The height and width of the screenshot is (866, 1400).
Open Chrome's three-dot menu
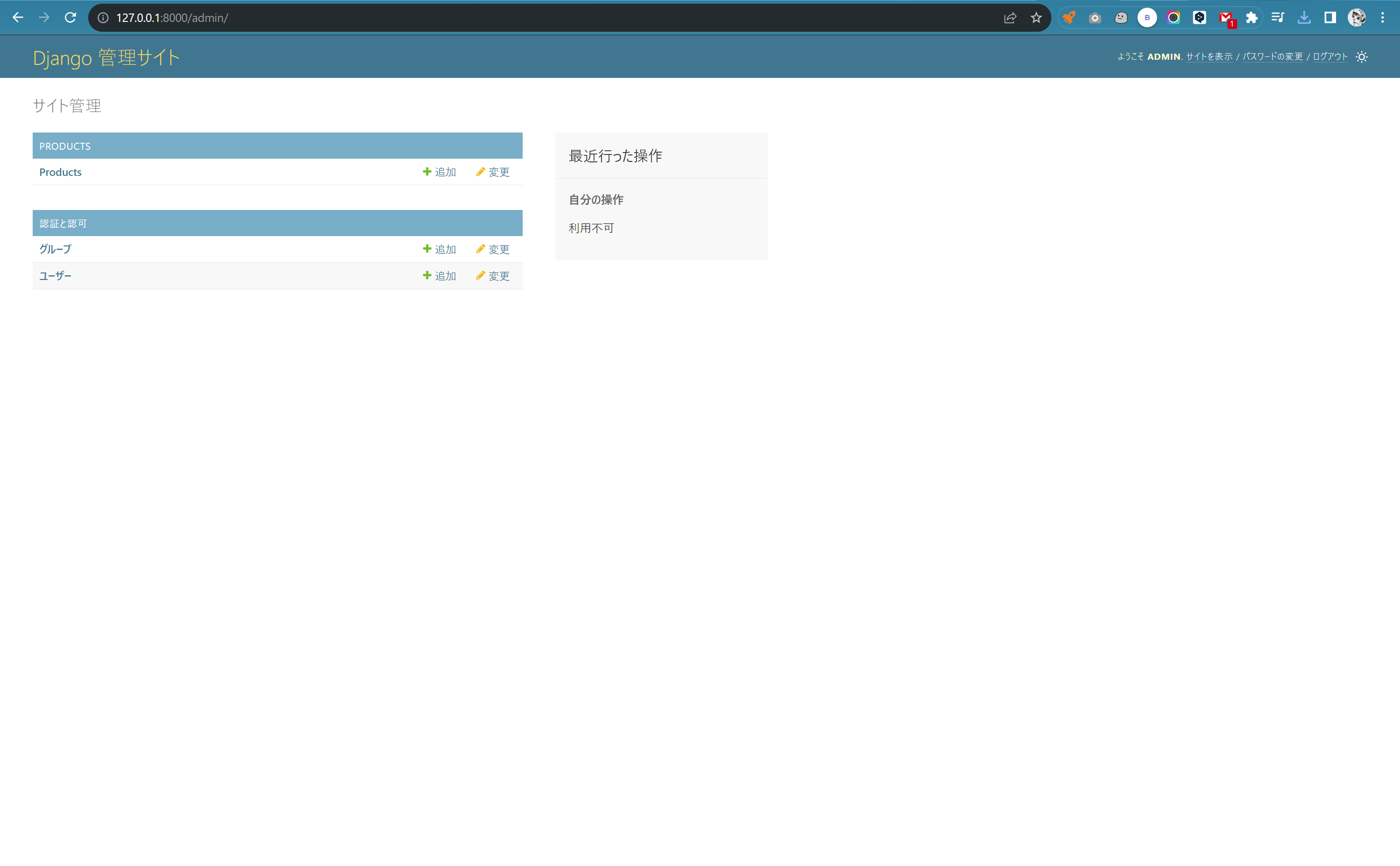coord(1382,17)
